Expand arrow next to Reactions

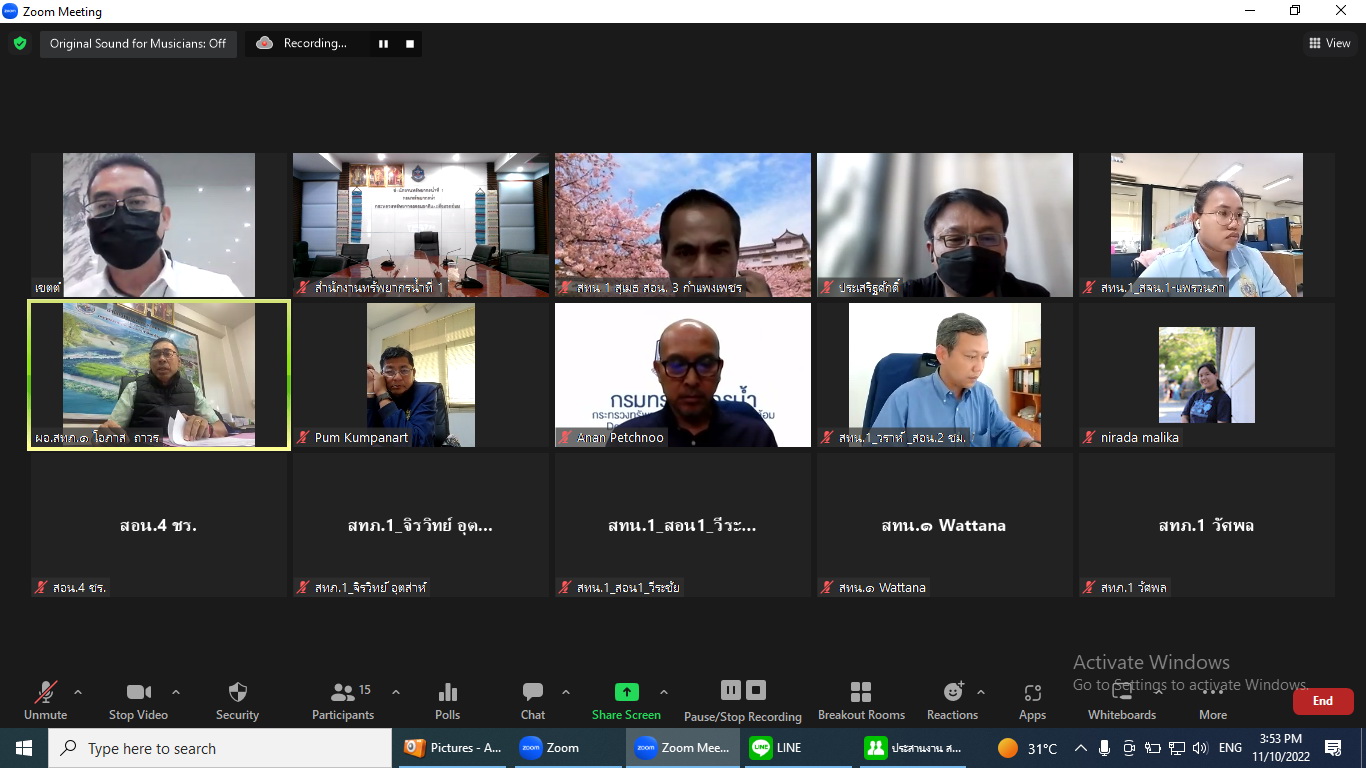(x=980, y=692)
